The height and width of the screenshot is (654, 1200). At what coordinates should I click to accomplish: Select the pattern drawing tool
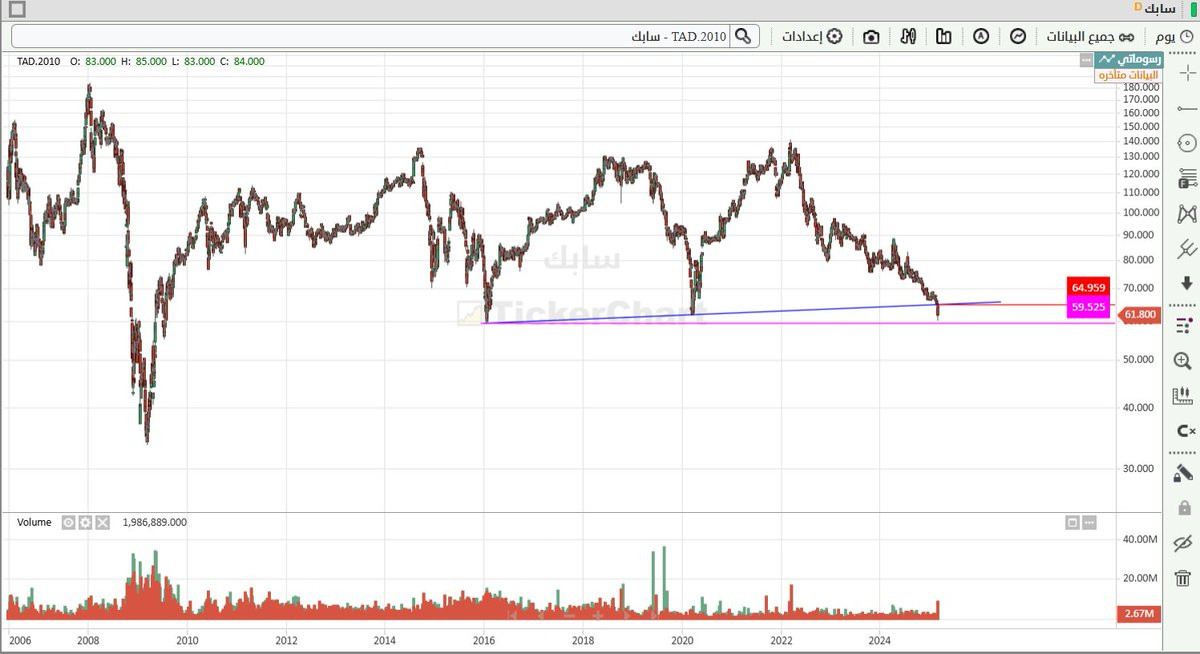pos(1186,214)
